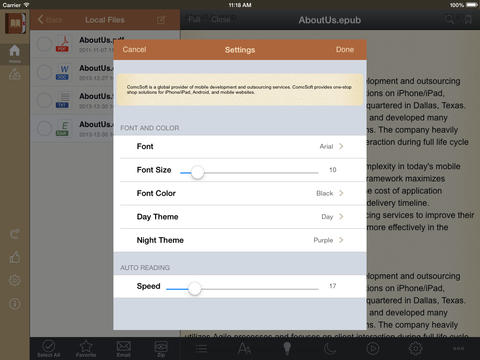Tap the share arrow icon in the sidebar
Image resolution: width=480 pixels, height=360 pixels.
click(15, 234)
